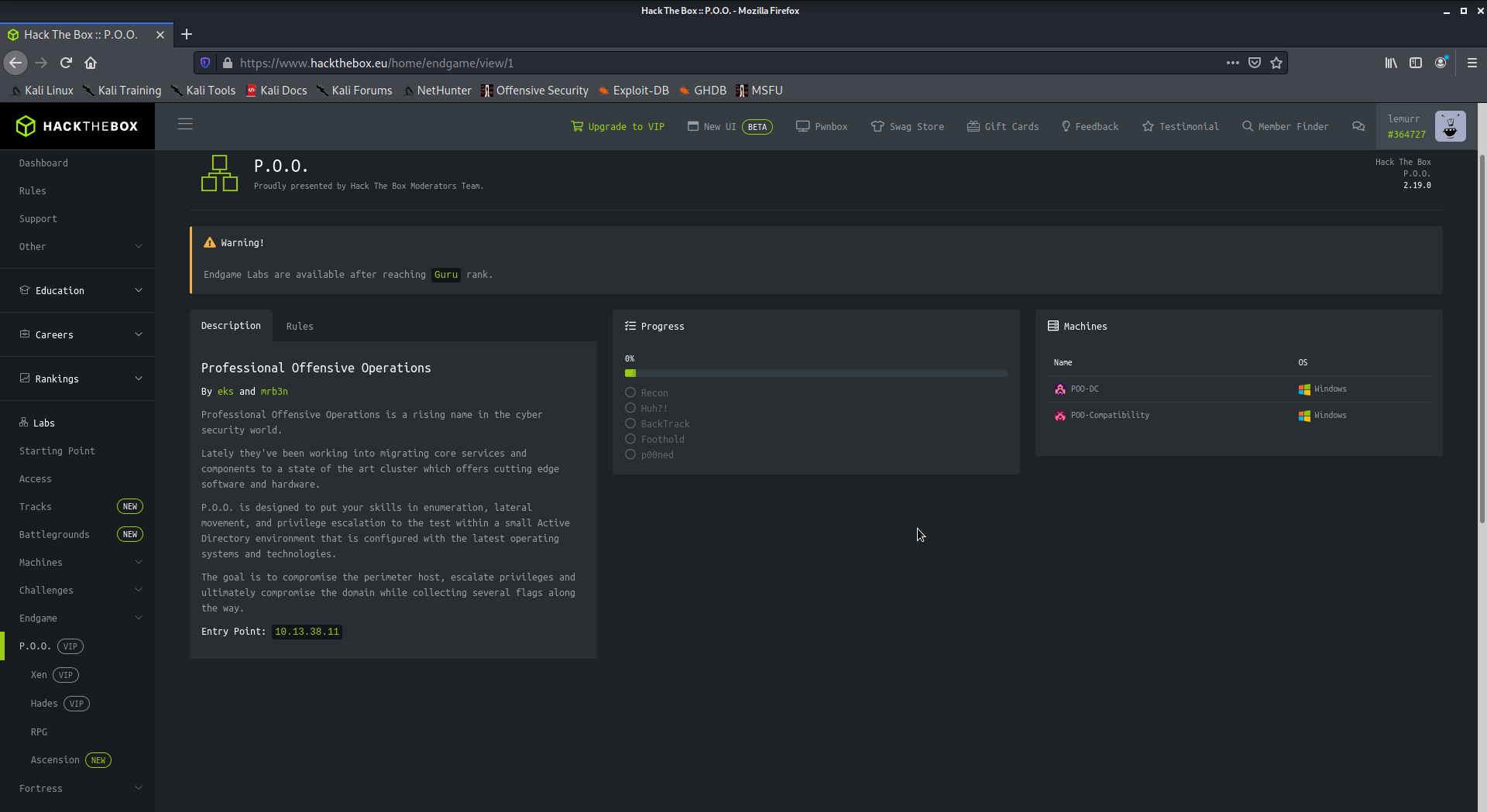1487x812 pixels.
Task: Bookmark this page with star icon
Action: pyautogui.click(x=1276, y=63)
